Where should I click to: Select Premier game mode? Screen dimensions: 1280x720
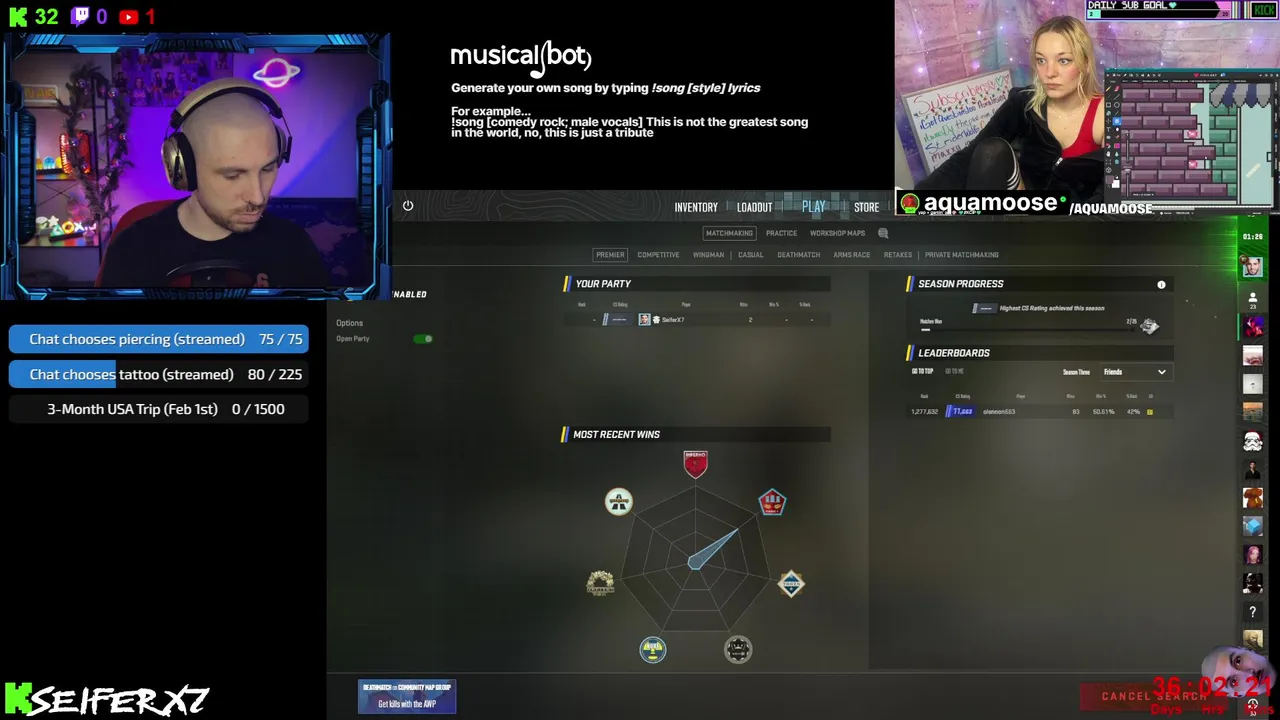pyautogui.click(x=610, y=255)
